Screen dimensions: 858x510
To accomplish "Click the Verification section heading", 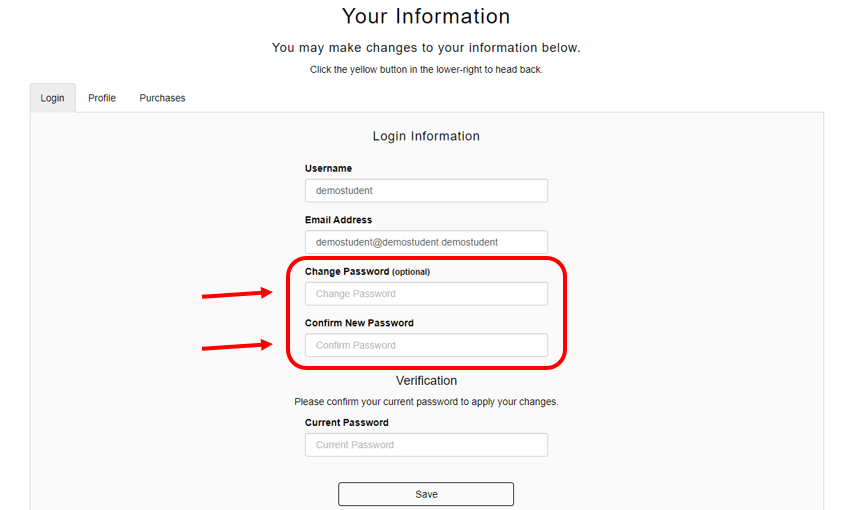I will 426,381.
